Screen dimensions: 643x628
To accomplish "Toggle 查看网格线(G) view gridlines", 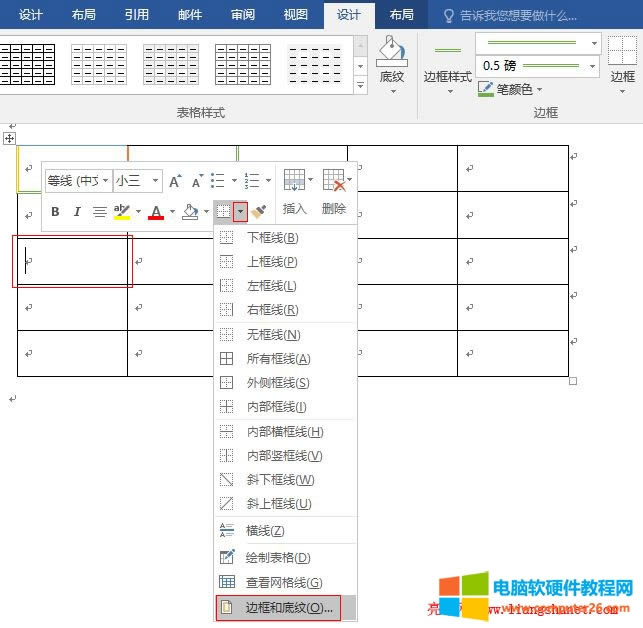I will tap(285, 582).
